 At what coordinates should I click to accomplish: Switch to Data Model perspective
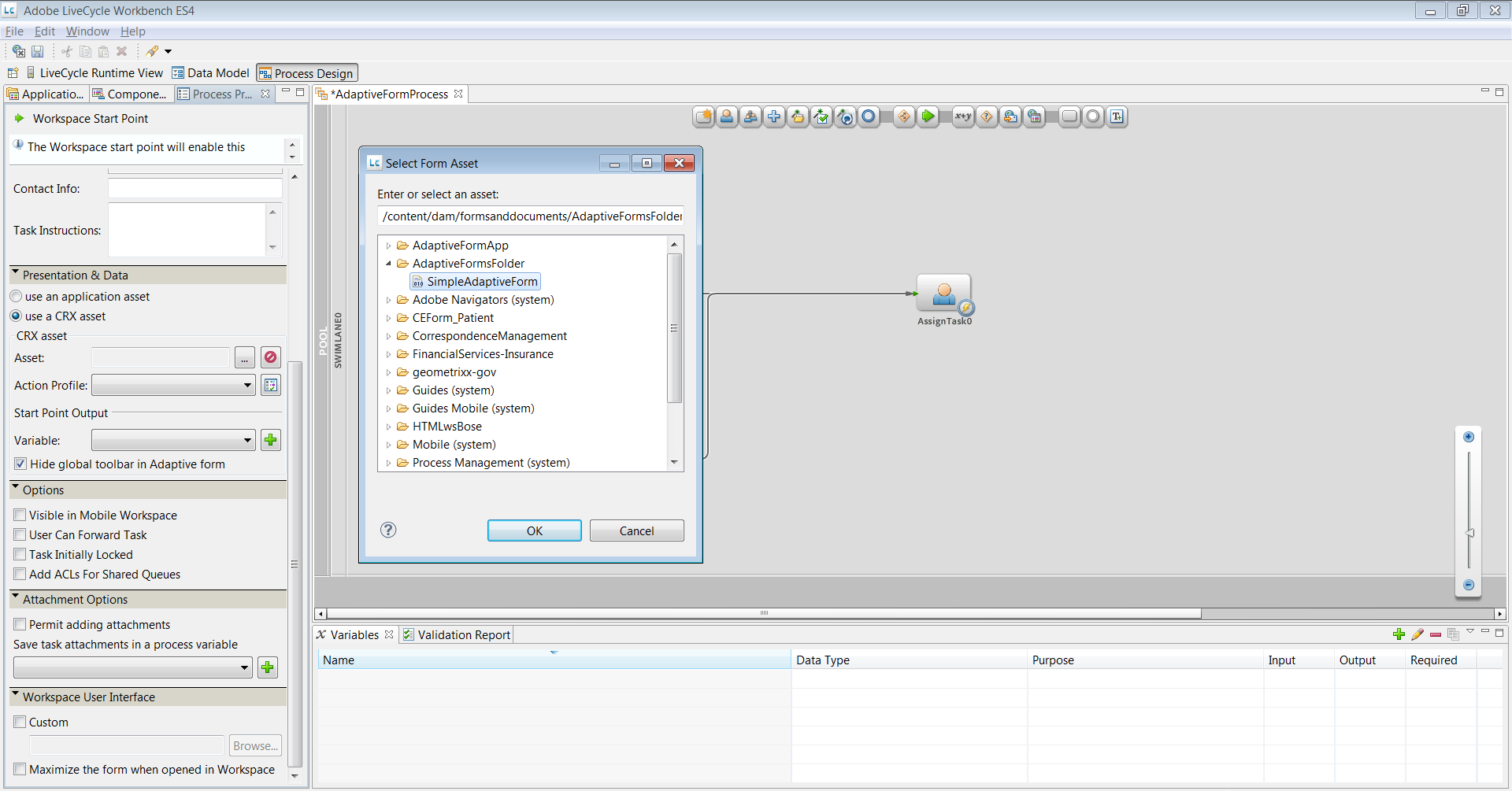211,73
